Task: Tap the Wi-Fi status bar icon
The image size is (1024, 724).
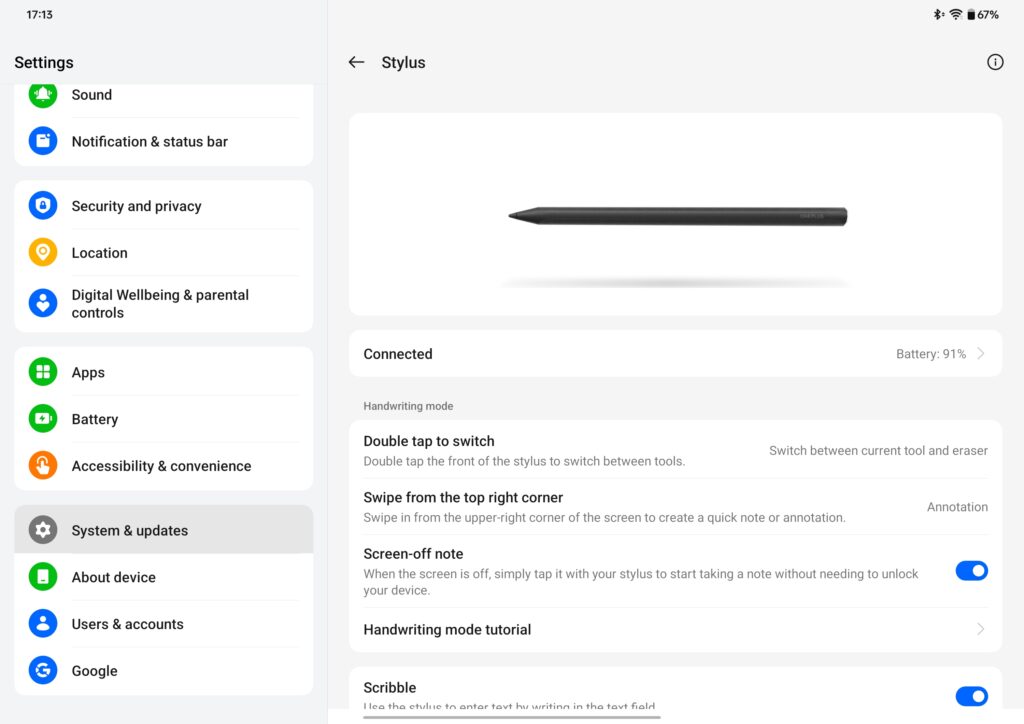Action: click(x=955, y=14)
